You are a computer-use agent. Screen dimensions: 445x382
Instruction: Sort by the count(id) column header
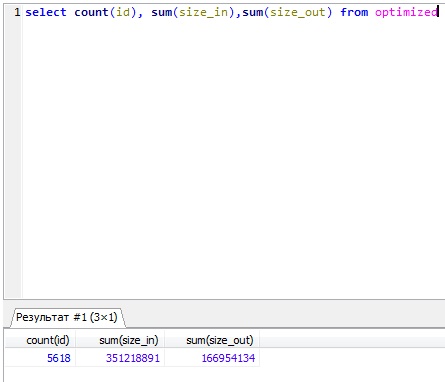pos(41,340)
